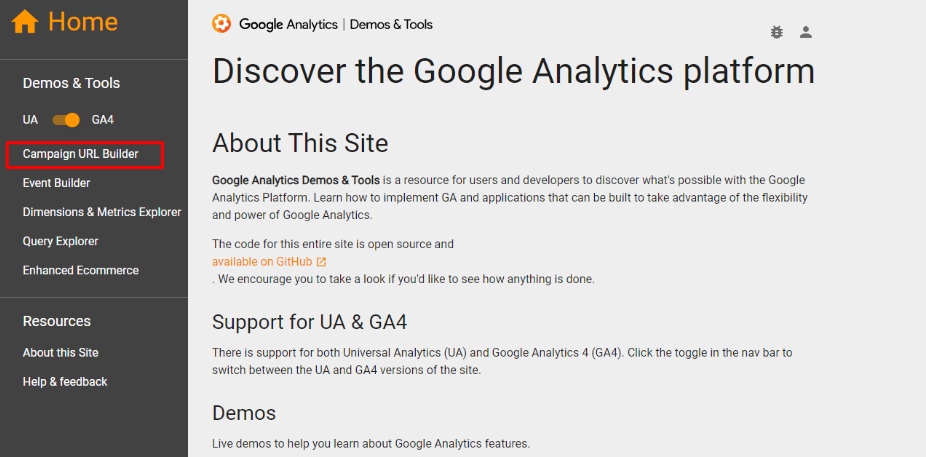Viewport: 926px width, 457px height.
Task: Click the user account profile icon
Action: 806,32
